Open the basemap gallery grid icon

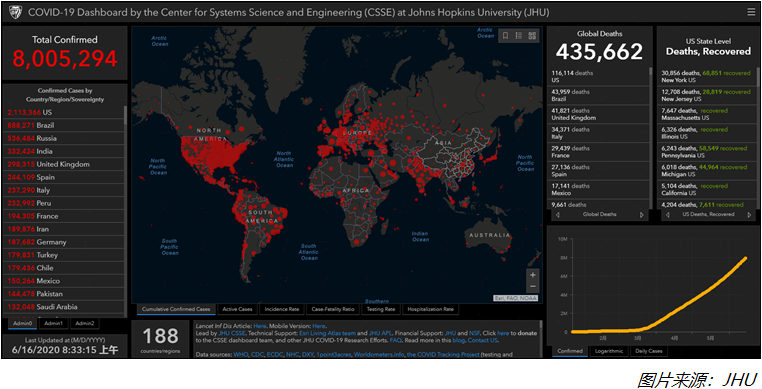(532, 35)
